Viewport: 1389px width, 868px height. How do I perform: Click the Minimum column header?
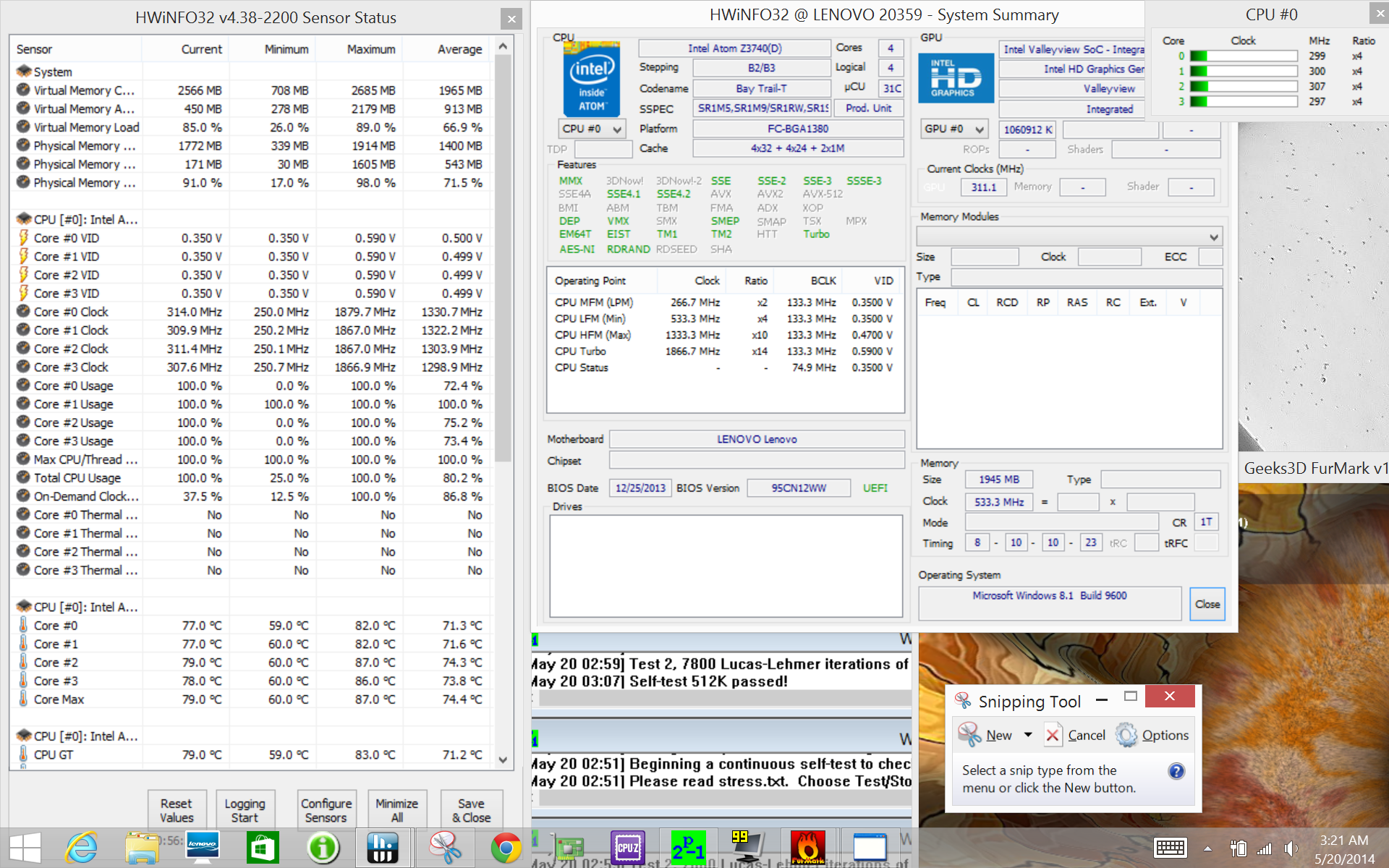pyautogui.click(x=272, y=49)
